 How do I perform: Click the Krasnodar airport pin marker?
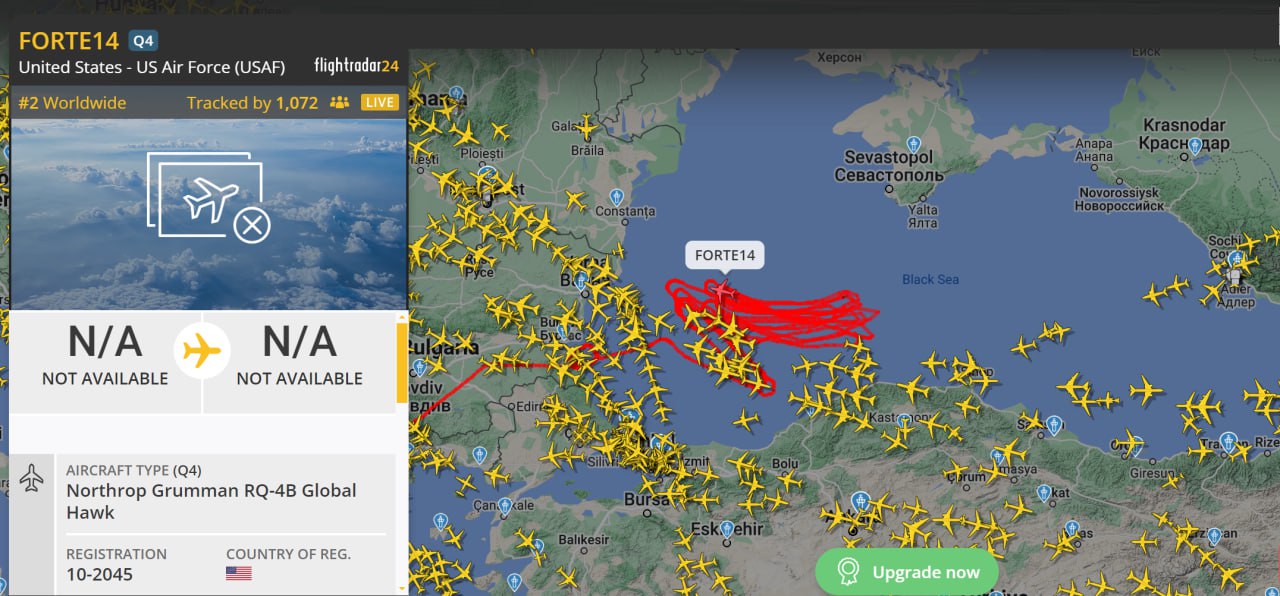1194,146
